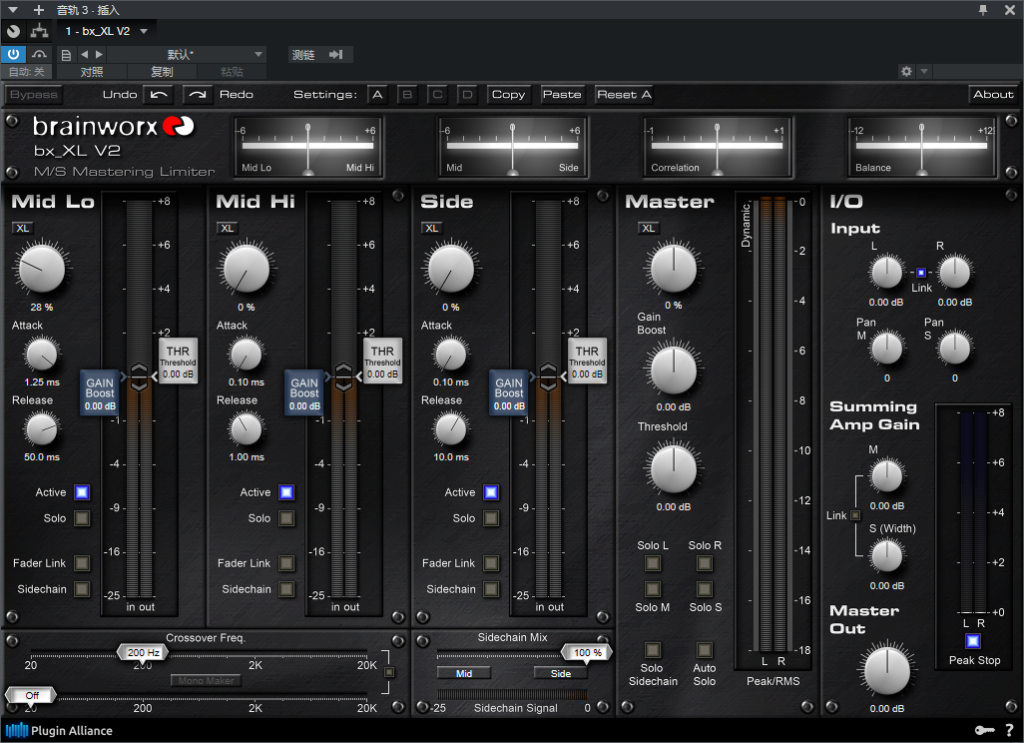
Task: Click the 200 Hz crossover slider handle
Action: click(x=143, y=652)
